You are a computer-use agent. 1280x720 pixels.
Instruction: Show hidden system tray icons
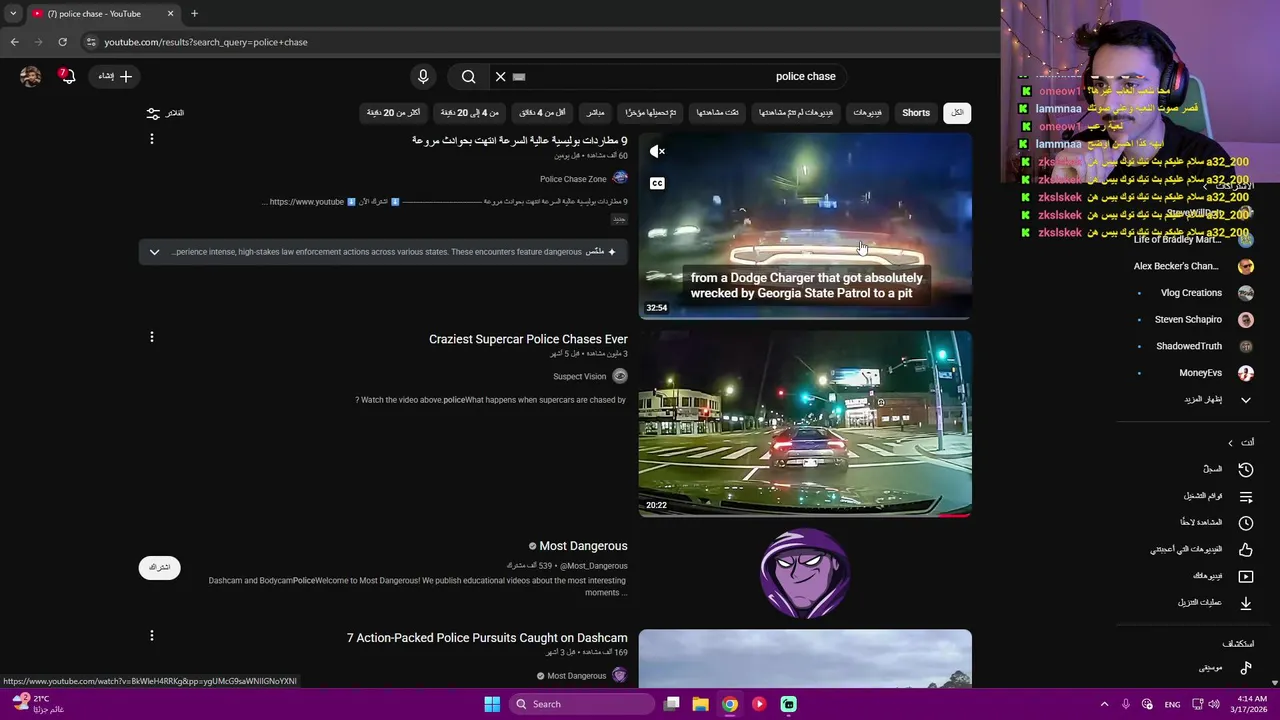pos(1104,704)
